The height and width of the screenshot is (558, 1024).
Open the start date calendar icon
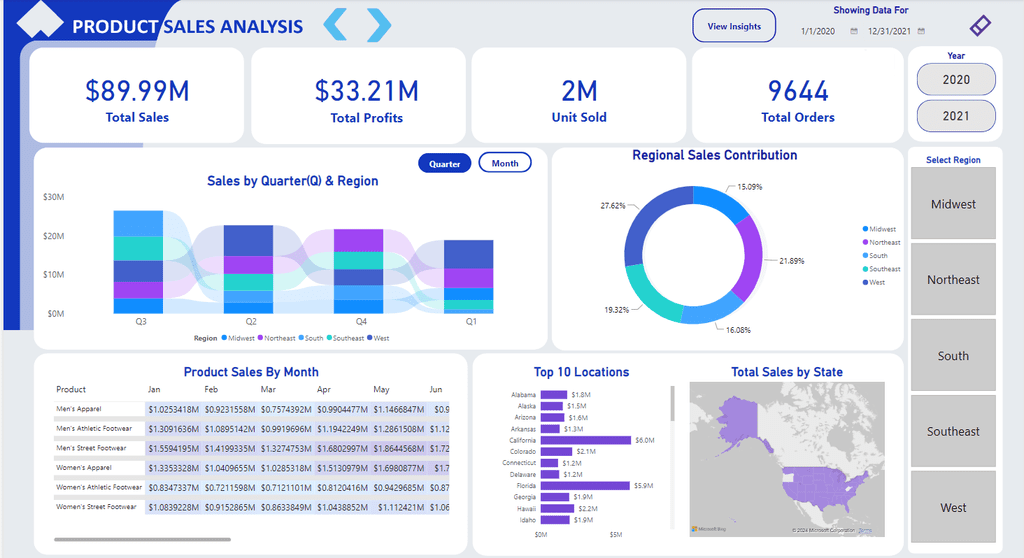point(854,31)
